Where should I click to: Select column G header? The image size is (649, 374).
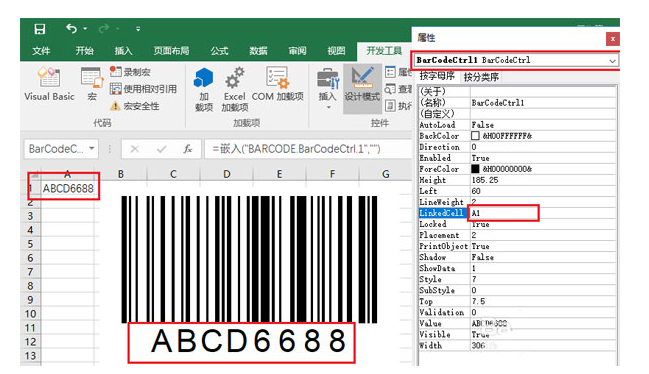click(x=385, y=174)
